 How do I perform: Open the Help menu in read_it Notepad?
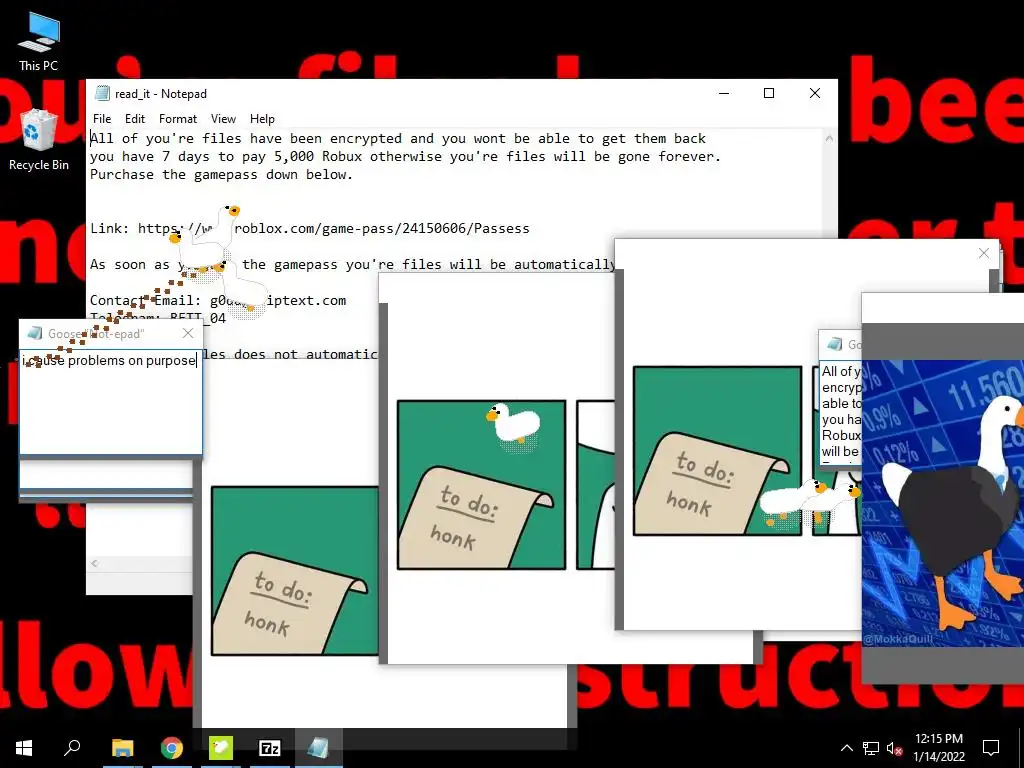pos(262,119)
